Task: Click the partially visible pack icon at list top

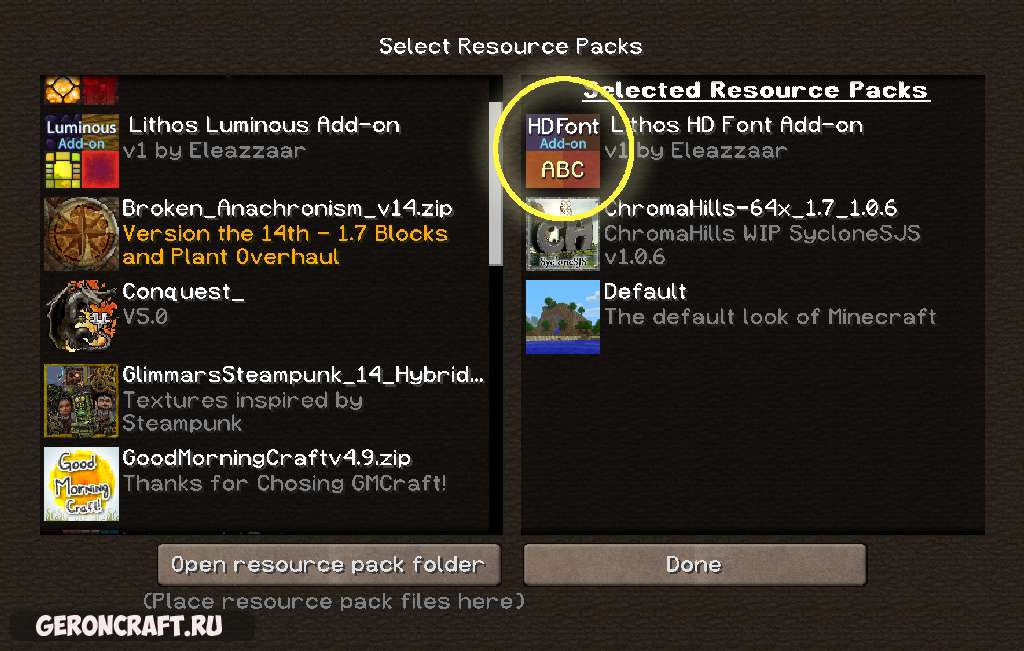Action: coord(81,90)
